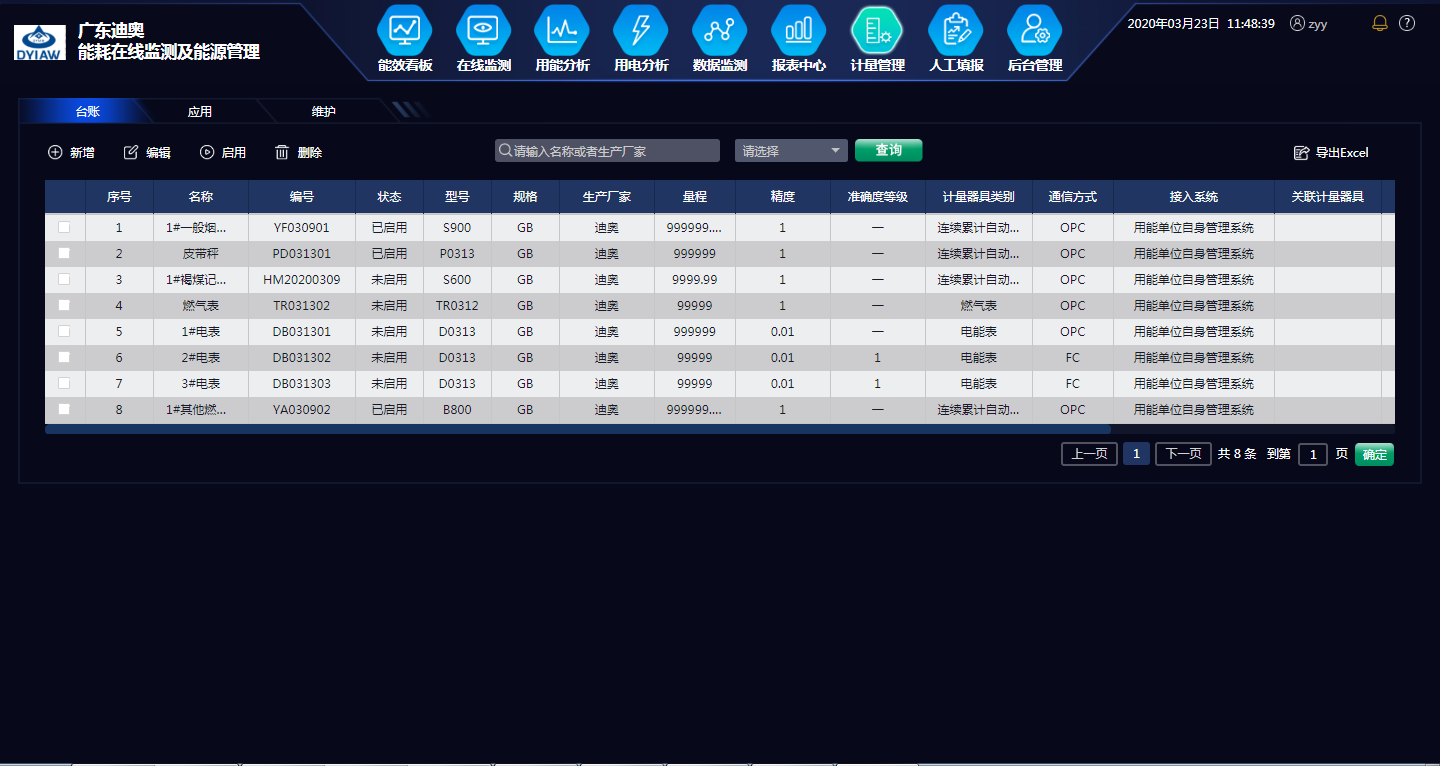Click the page number input box
The height and width of the screenshot is (766, 1440).
1313,454
